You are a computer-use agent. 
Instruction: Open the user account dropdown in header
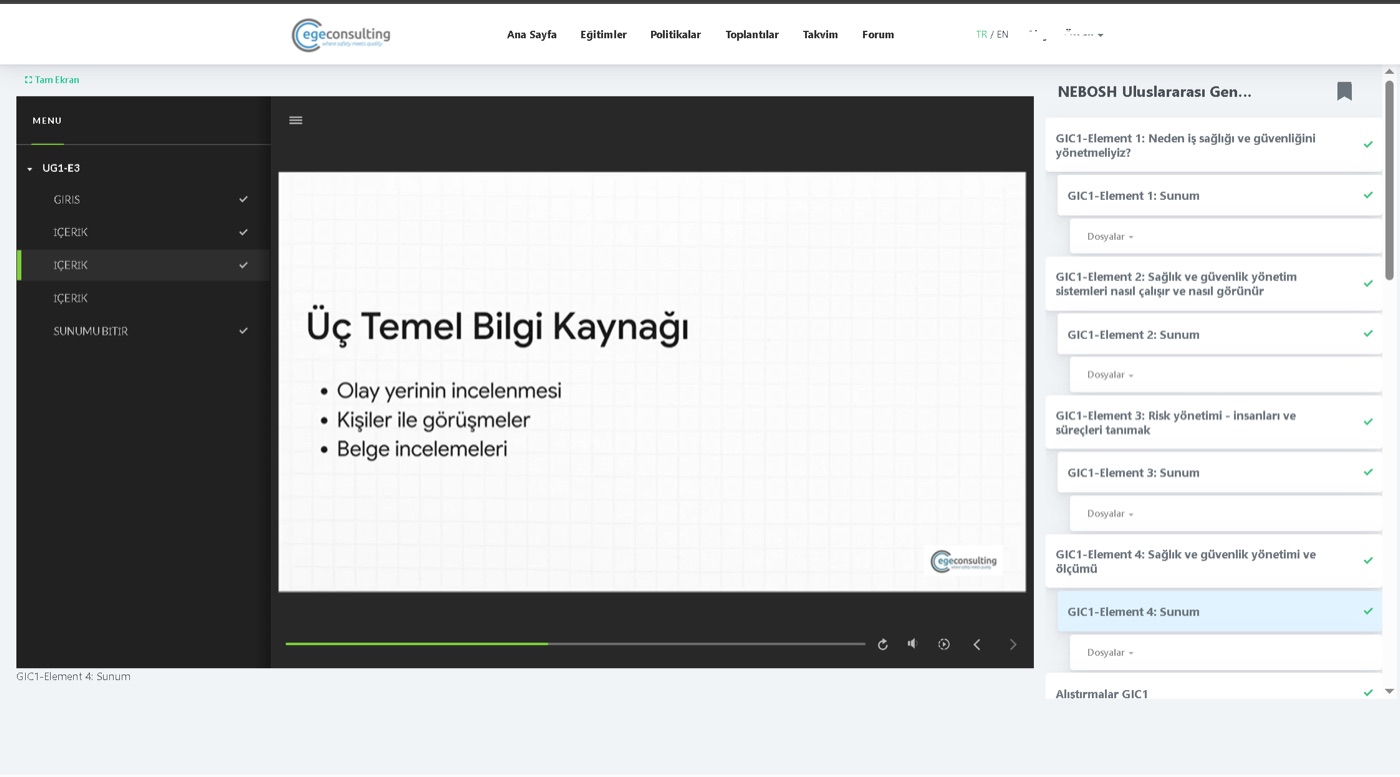[1066, 35]
